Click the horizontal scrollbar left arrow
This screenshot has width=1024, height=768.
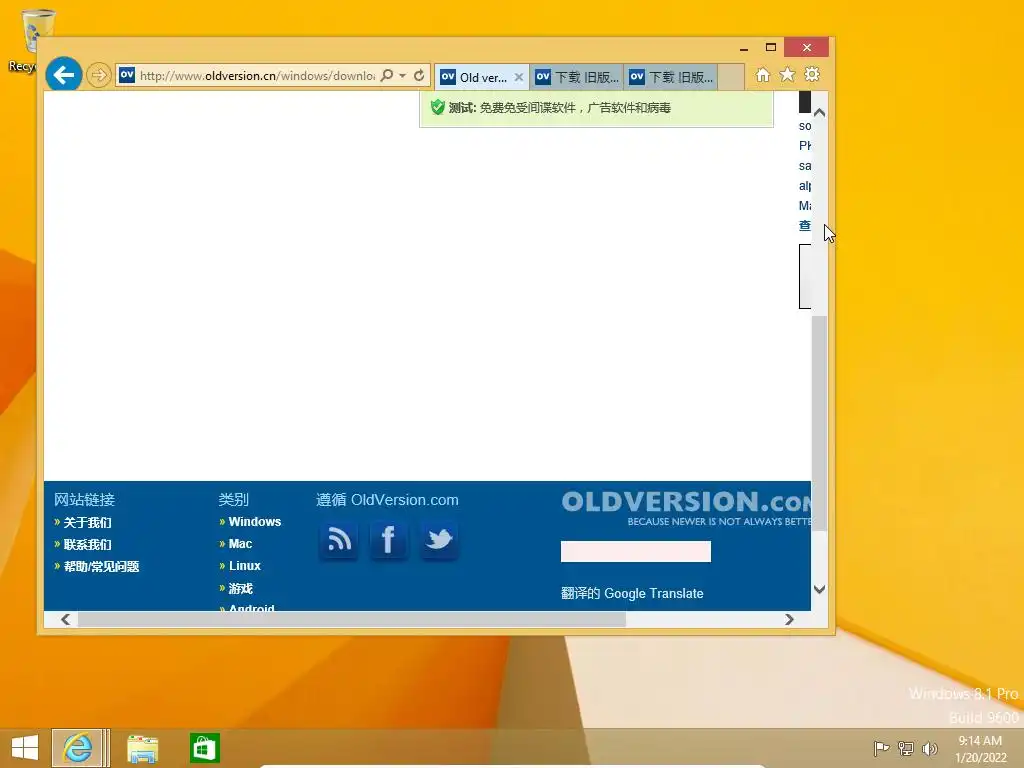[x=65, y=619]
